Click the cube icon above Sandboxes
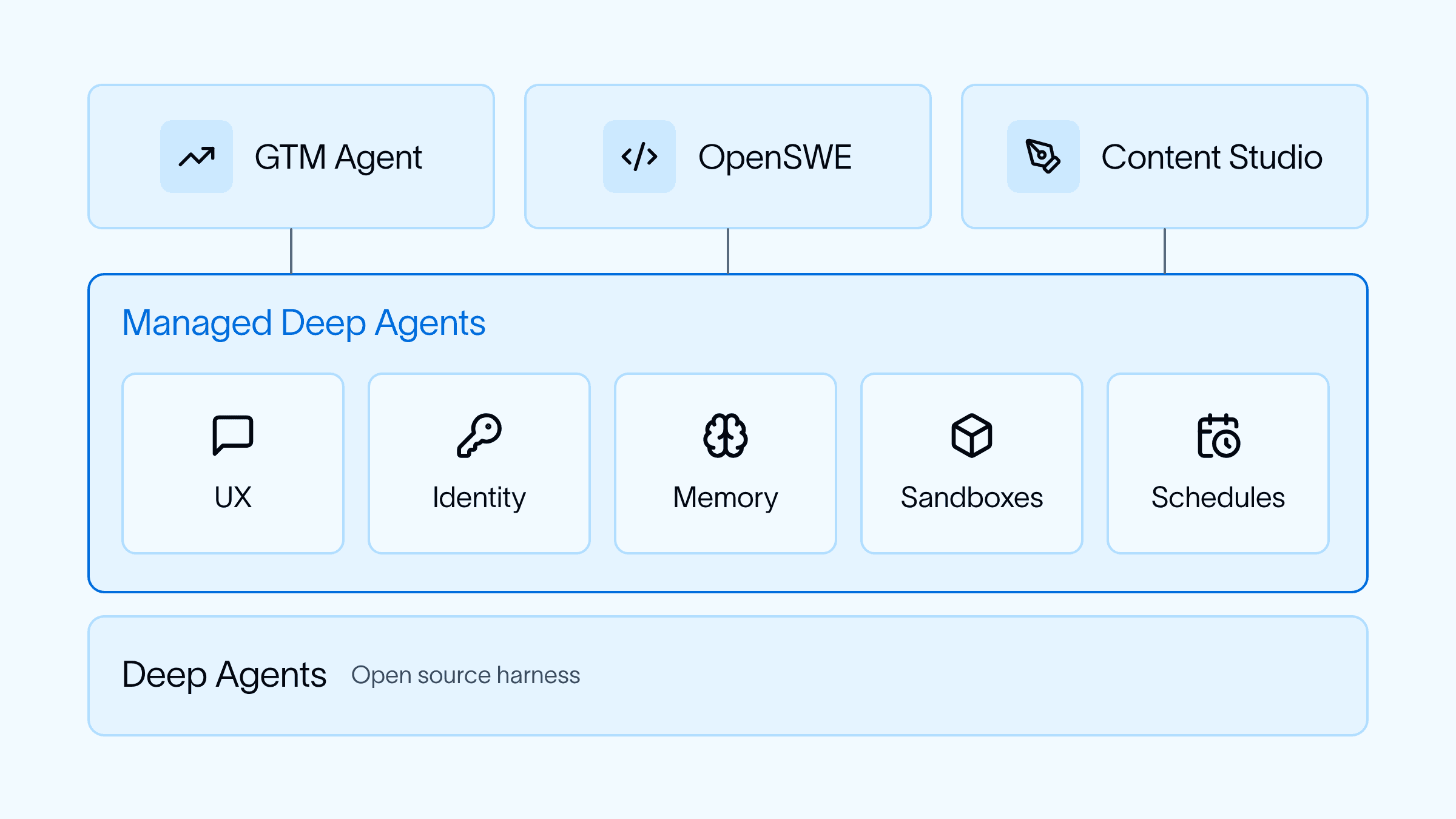 click(972, 436)
